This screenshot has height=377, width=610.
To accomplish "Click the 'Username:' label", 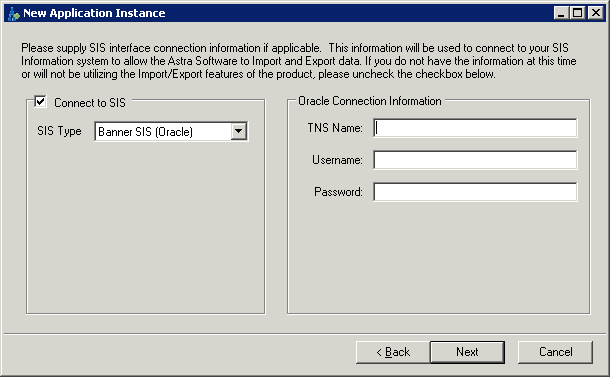I will [x=337, y=160].
